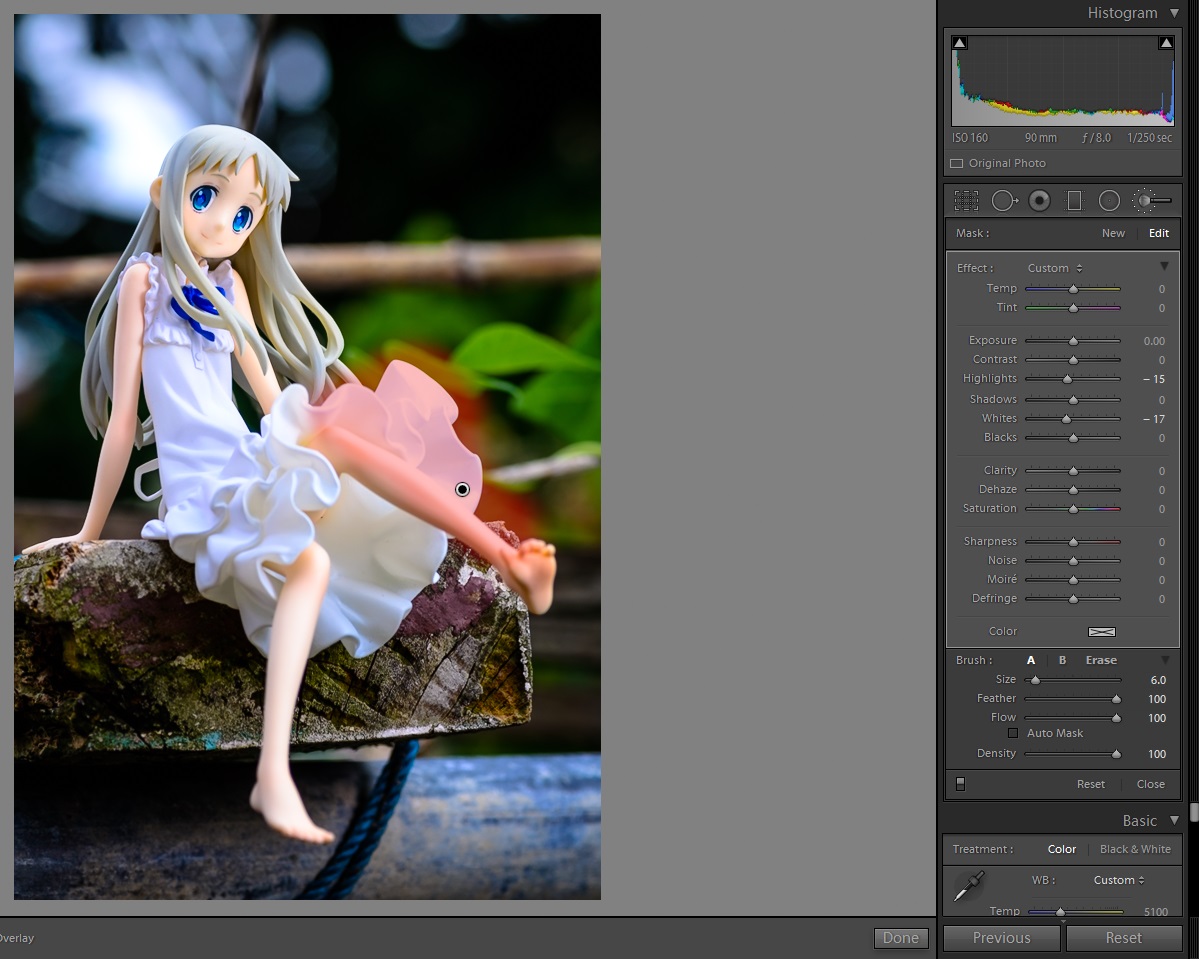Adjust the Tint slider
The image size is (1199, 959).
tap(1073, 308)
